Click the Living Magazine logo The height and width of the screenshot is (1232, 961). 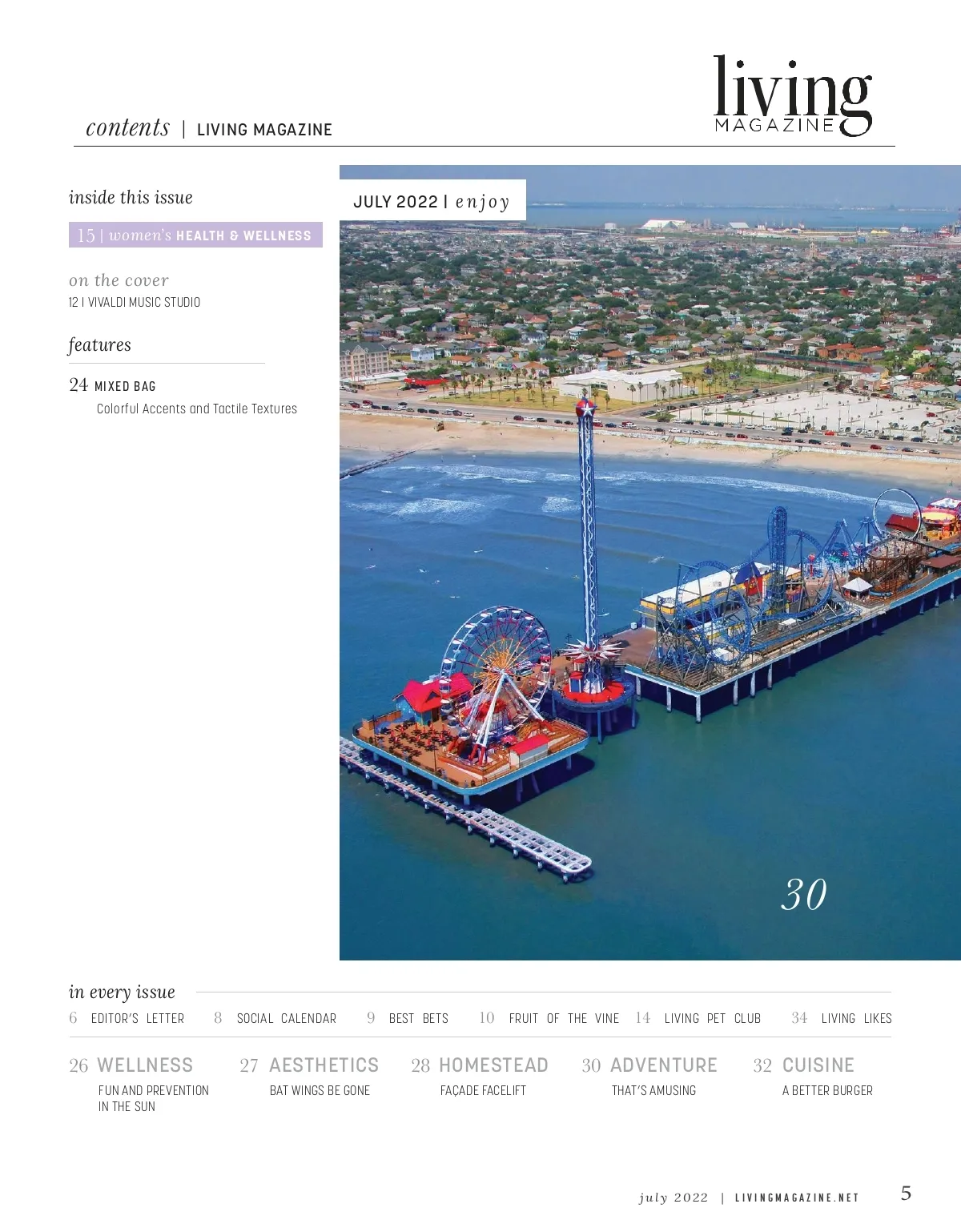pyautogui.click(x=792, y=96)
